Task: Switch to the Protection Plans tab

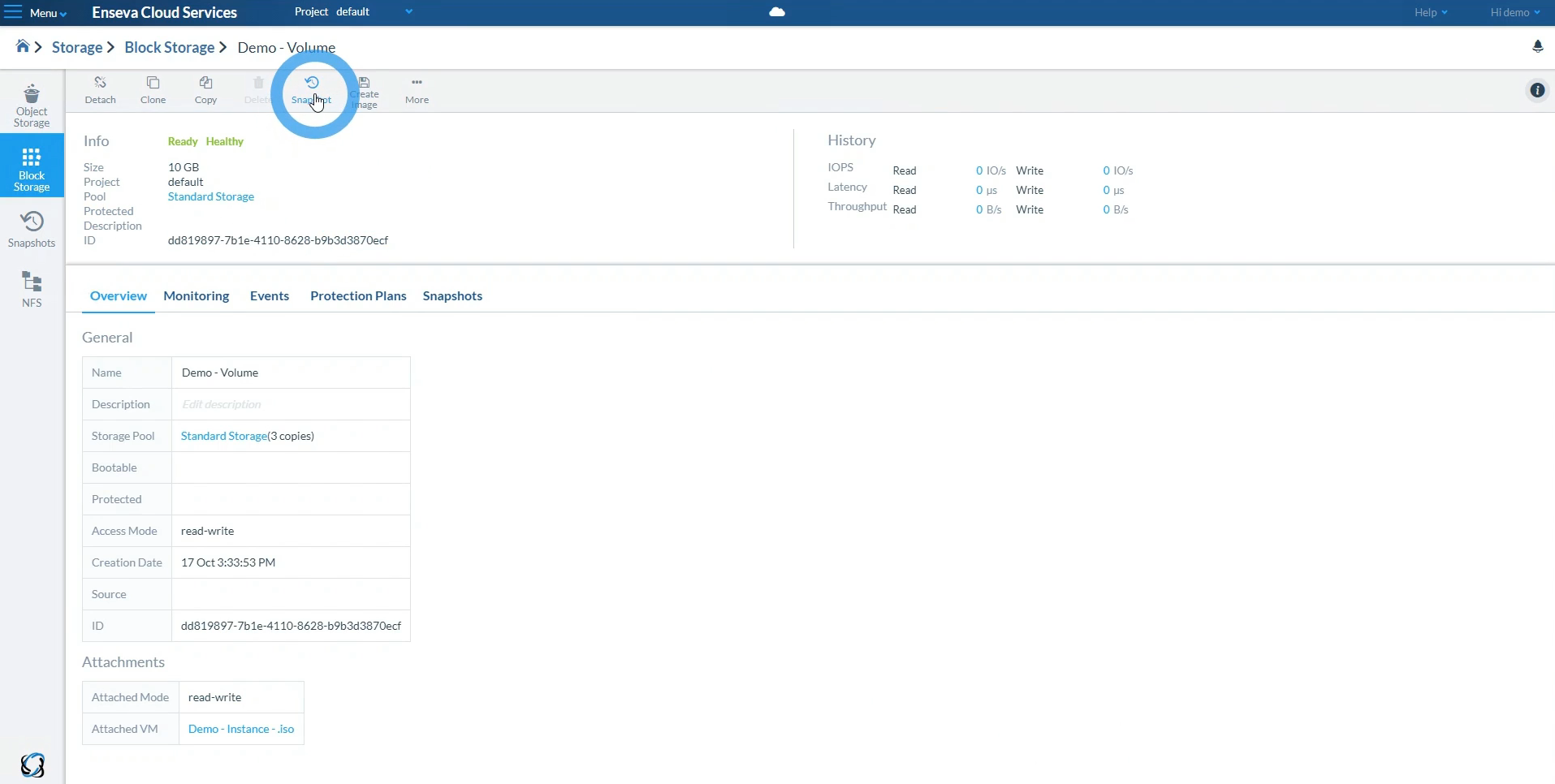Action: point(358,296)
